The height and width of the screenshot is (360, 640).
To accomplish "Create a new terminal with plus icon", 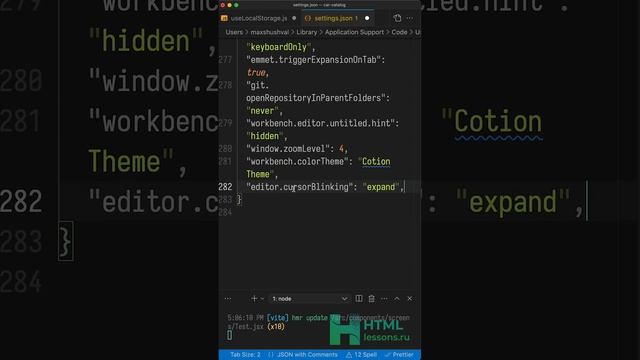I will point(254,299).
